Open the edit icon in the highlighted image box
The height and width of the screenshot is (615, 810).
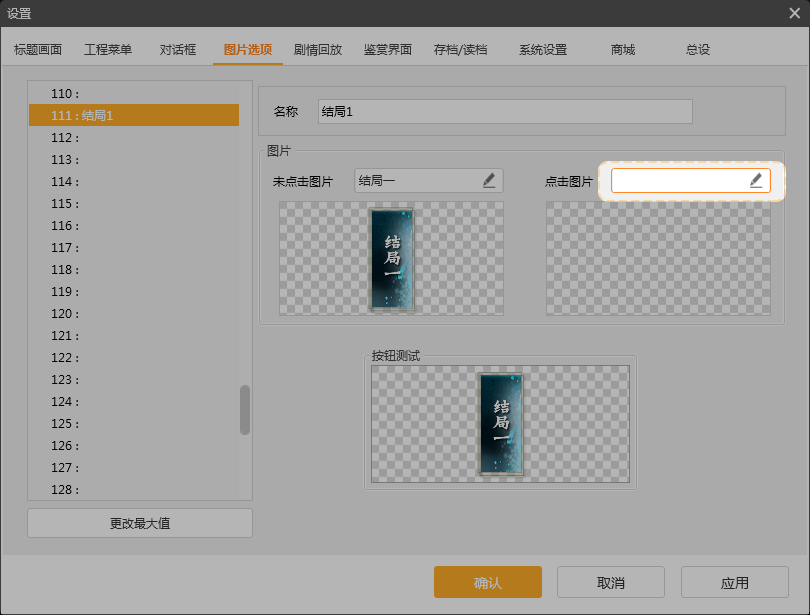click(757, 180)
